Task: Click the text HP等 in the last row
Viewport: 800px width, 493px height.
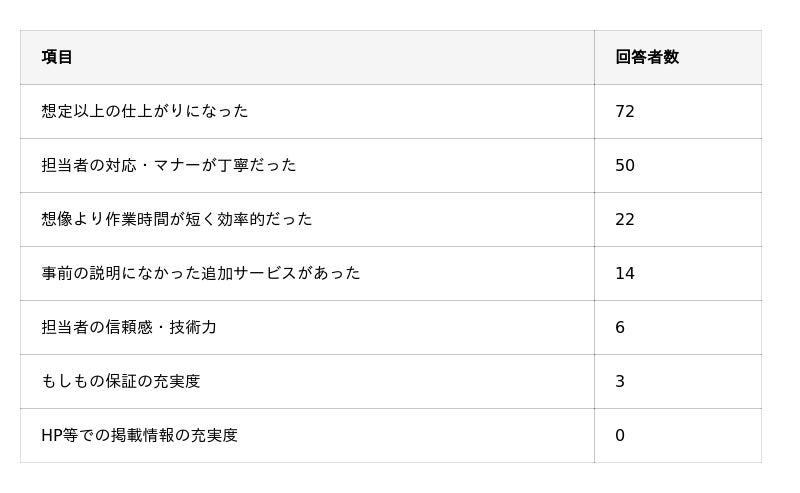Action: (58, 435)
